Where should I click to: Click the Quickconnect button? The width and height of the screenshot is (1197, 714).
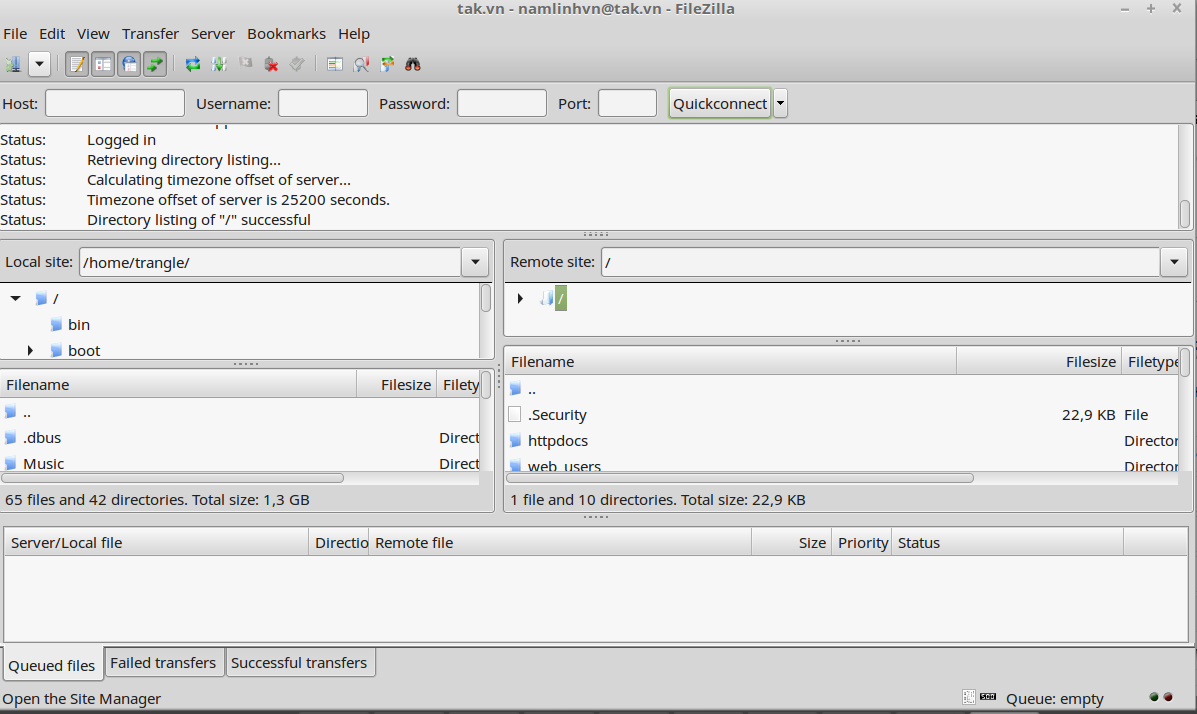click(720, 103)
